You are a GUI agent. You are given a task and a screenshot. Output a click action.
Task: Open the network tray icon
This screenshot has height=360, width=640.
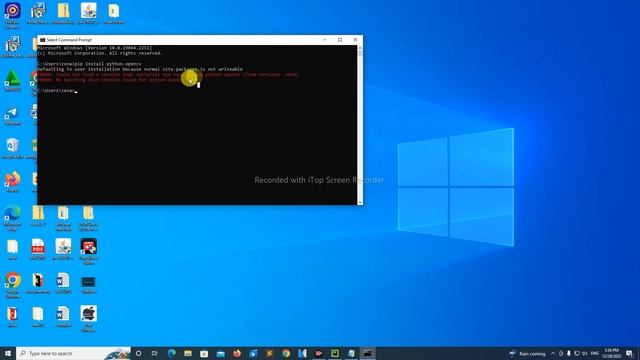point(577,353)
